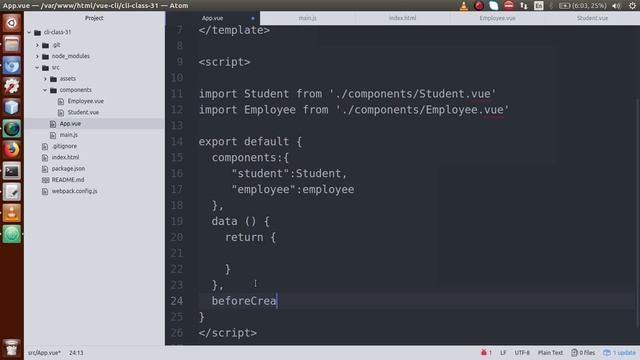This screenshot has height=360, width=640.
Task: Open Student.vue in the project tree
Action: click(x=83, y=112)
